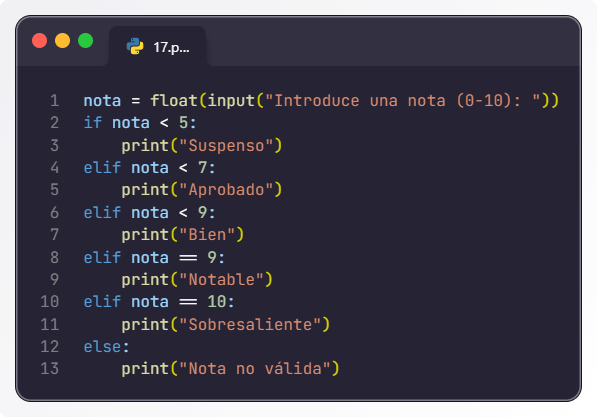Screen dimensions: 597x417
Task: Click the "Notable" string literal
Action: [222, 280]
